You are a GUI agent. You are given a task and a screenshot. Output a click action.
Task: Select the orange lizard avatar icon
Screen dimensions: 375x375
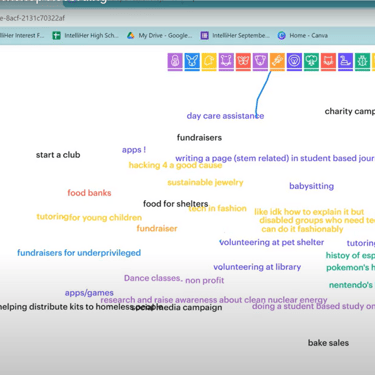pos(277,62)
